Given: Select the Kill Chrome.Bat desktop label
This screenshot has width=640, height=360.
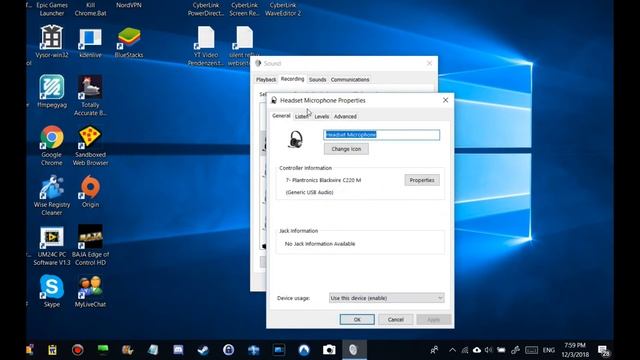Looking at the screenshot, I should click(90, 9).
